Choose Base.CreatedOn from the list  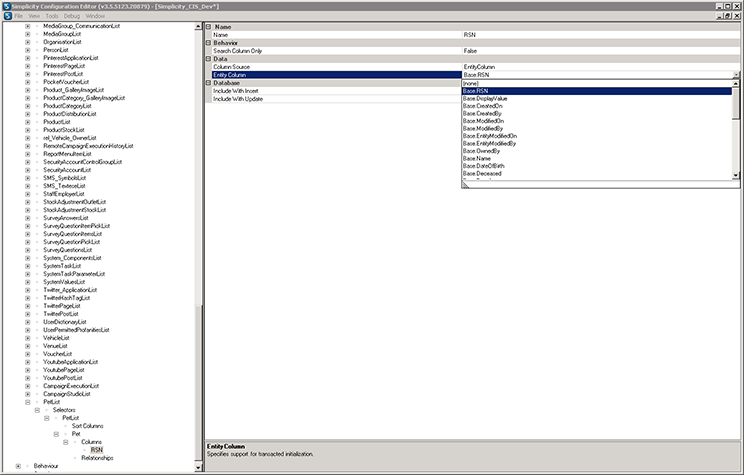tap(596, 106)
